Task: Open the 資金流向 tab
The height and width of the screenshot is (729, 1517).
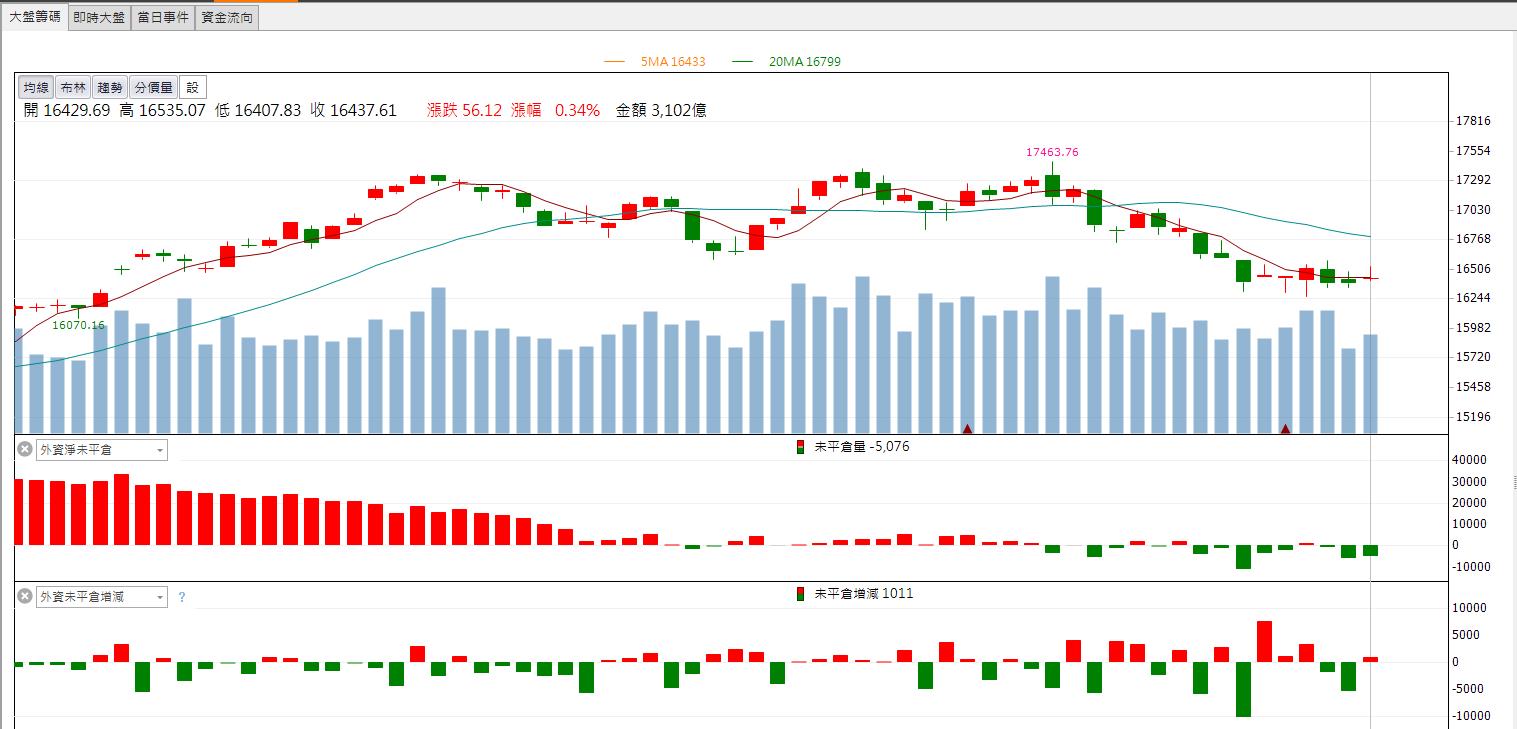Action: [x=227, y=17]
